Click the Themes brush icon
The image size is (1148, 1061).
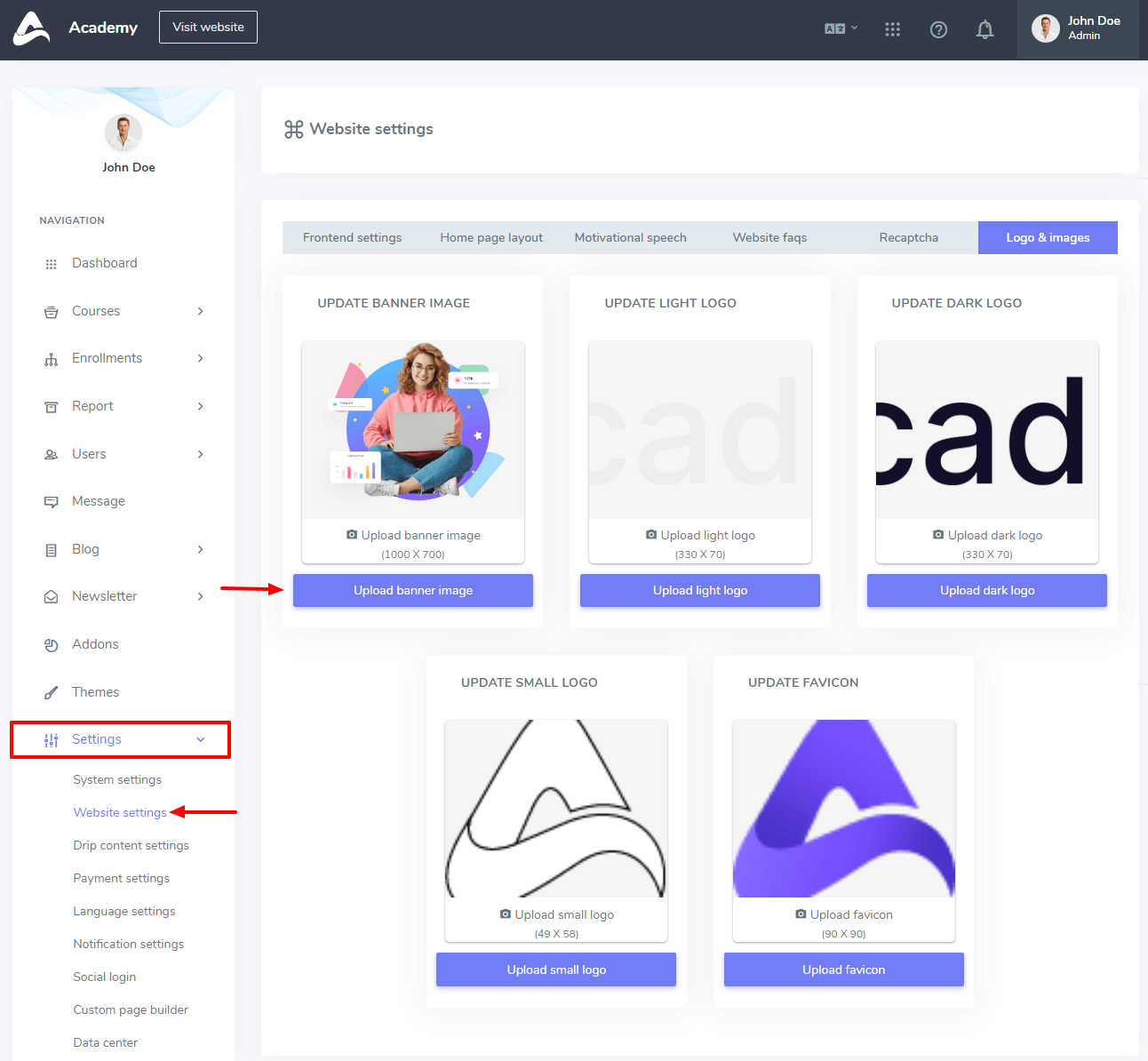coord(51,693)
